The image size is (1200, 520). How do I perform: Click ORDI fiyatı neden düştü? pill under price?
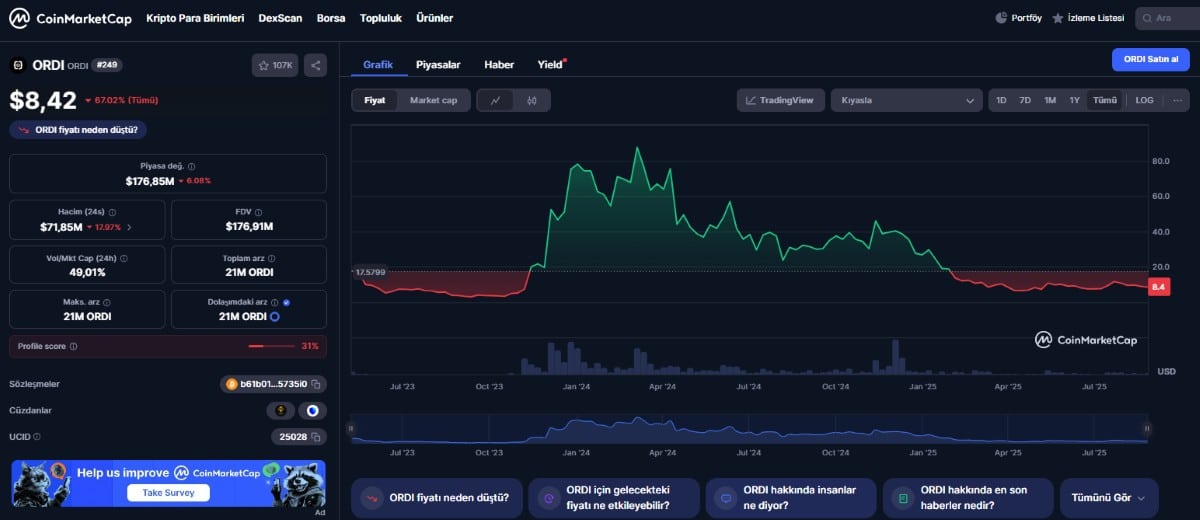pos(78,129)
